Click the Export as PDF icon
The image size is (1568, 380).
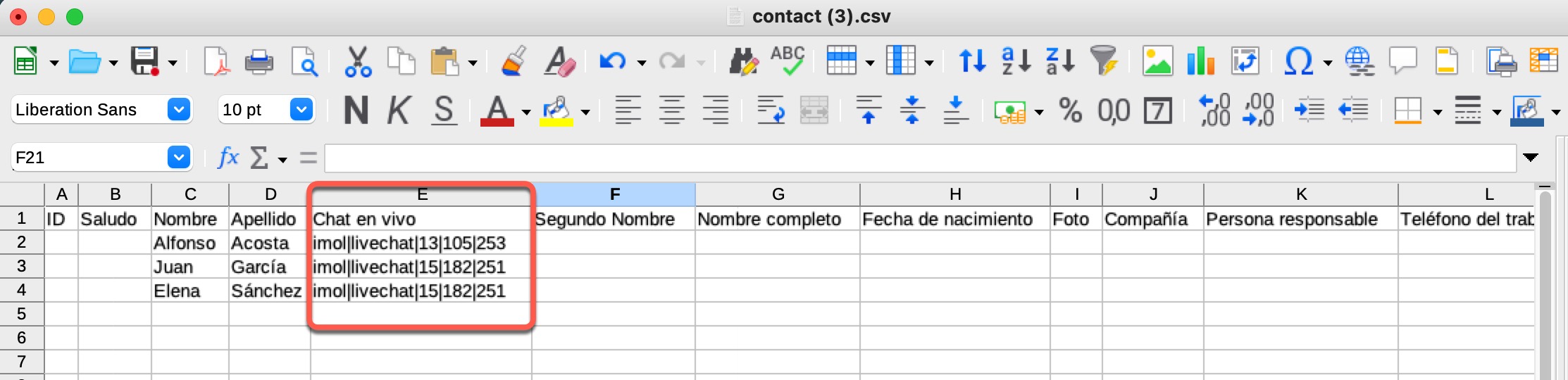(216, 62)
